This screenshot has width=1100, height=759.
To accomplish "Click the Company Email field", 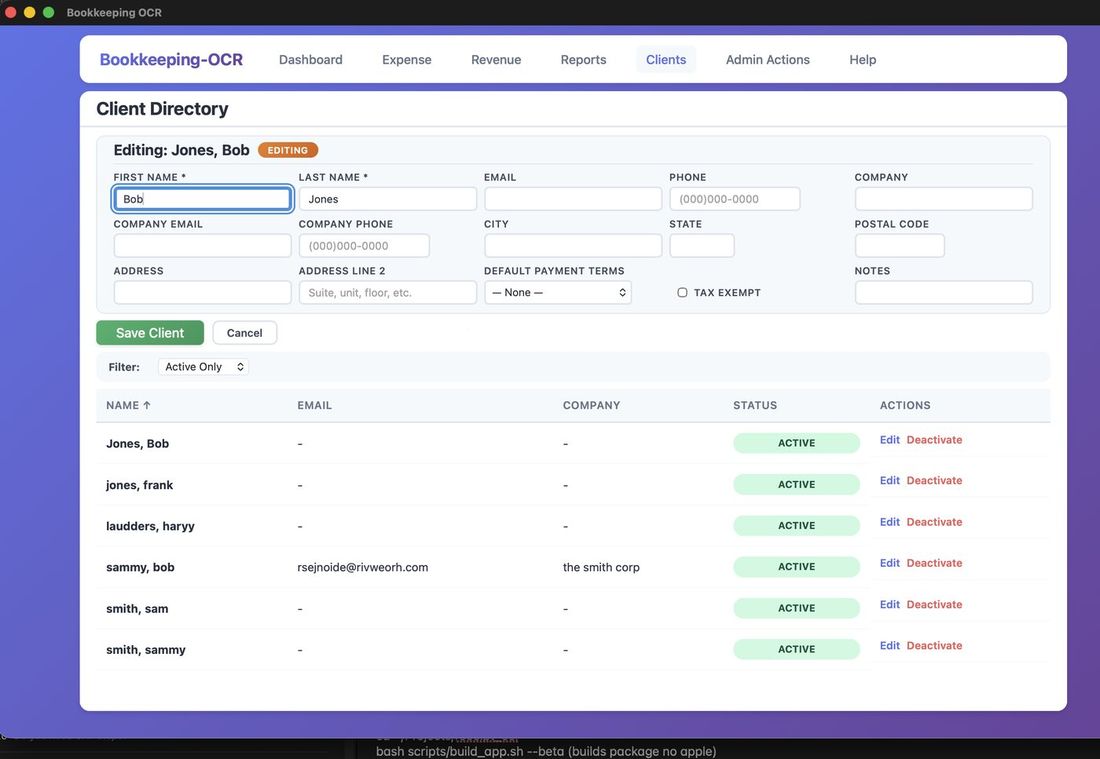I will pyautogui.click(x=202, y=245).
